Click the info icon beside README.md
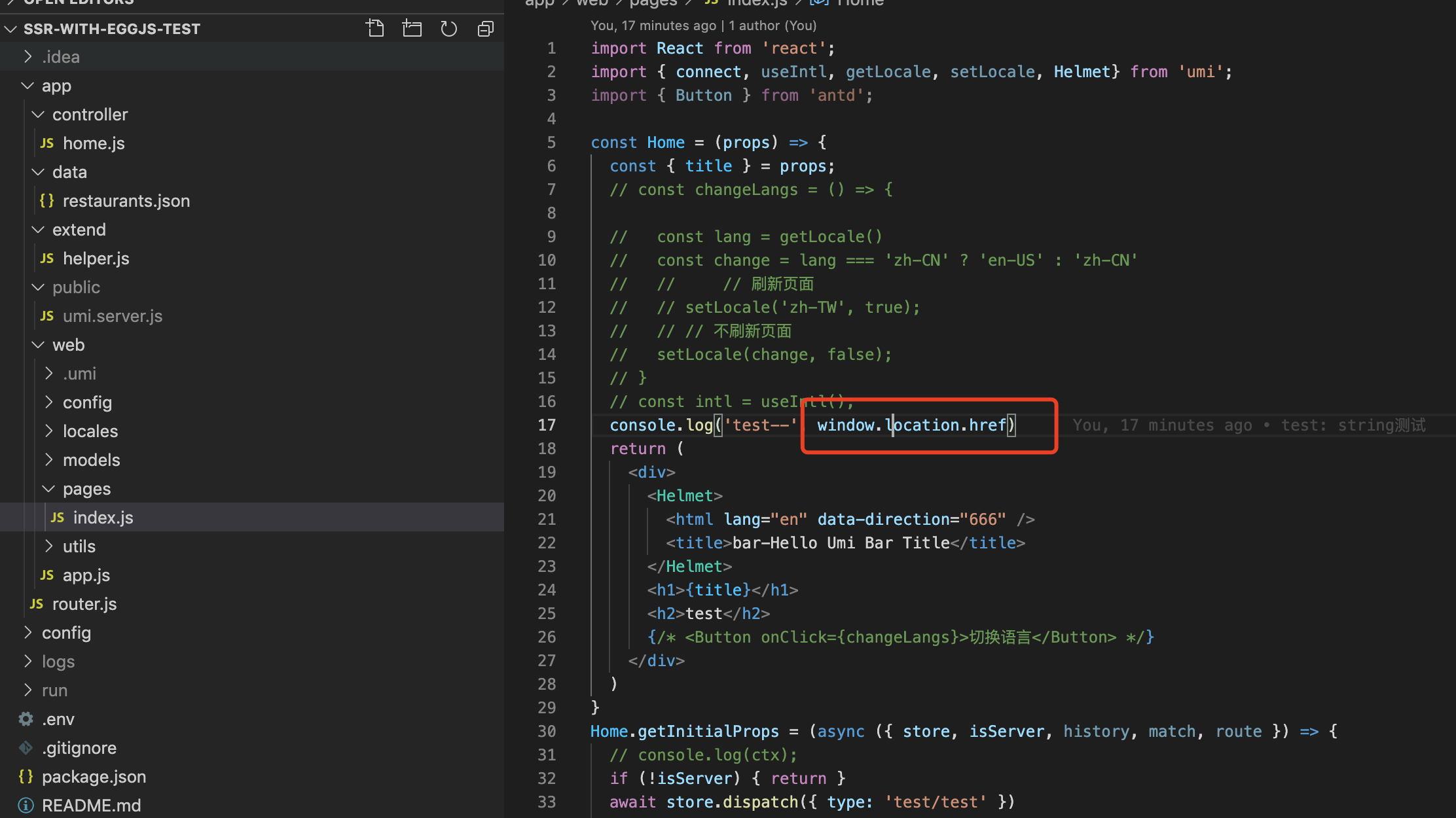This screenshot has height=818, width=1456. tap(25, 805)
